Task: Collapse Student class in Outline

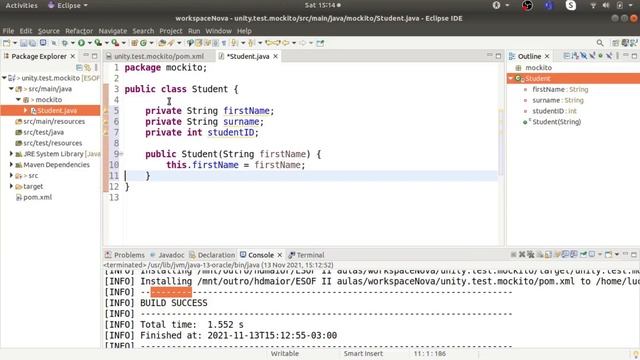Action: (x=510, y=78)
